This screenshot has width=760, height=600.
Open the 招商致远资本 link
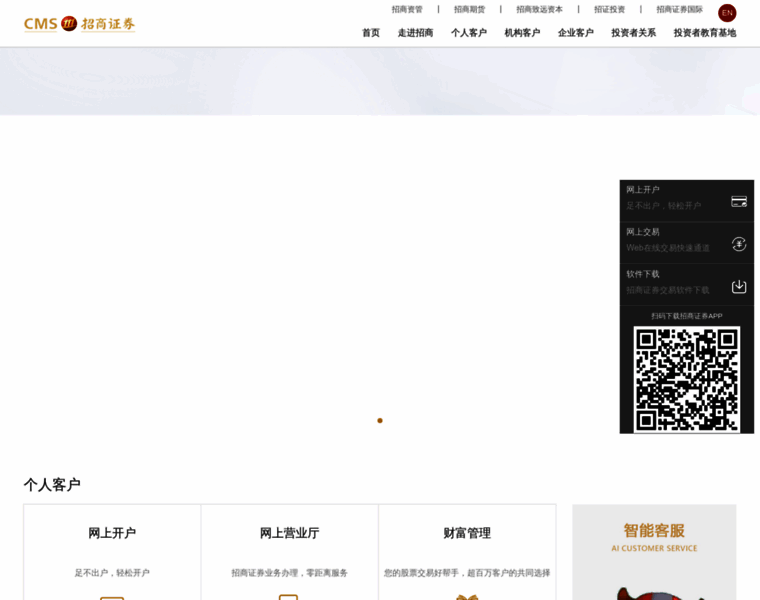(539, 9)
